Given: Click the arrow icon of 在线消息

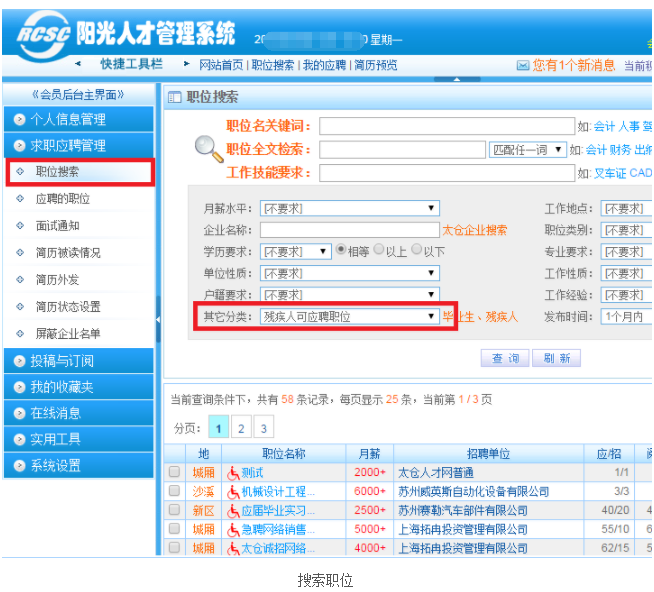Looking at the screenshot, I should (x=19, y=413).
